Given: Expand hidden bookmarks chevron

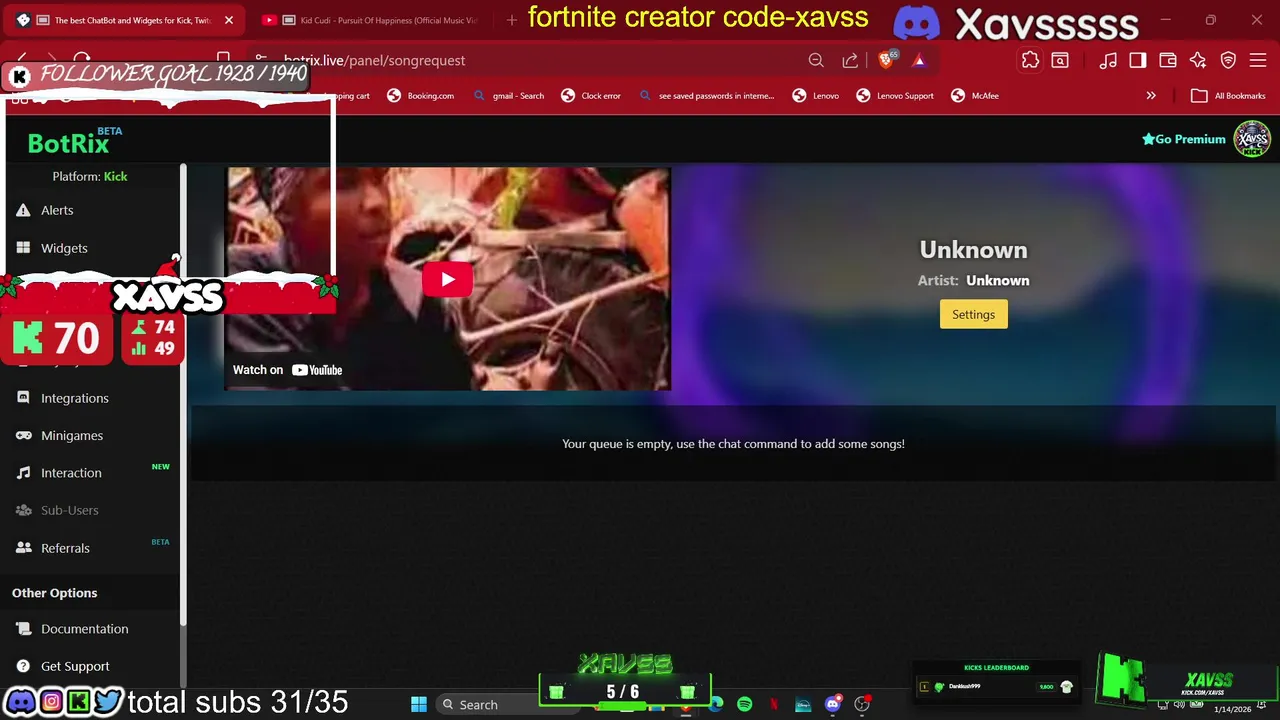Looking at the screenshot, I should (x=1151, y=96).
